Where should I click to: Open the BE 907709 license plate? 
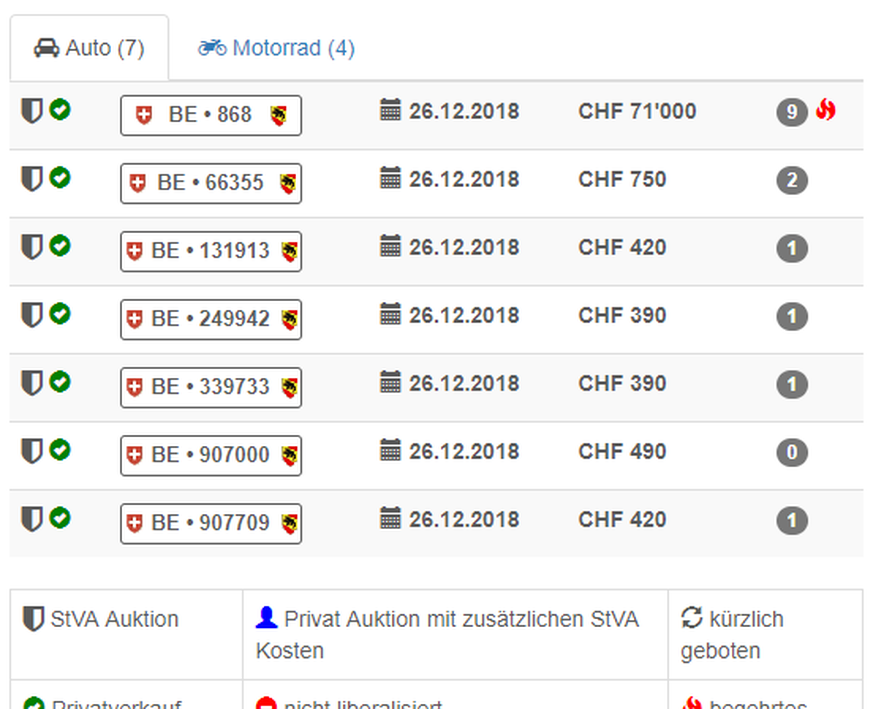pyautogui.click(x=210, y=523)
